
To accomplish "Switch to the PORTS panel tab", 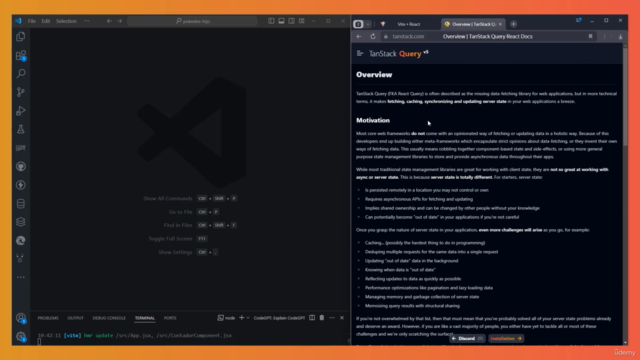I will [x=170, y=318].
